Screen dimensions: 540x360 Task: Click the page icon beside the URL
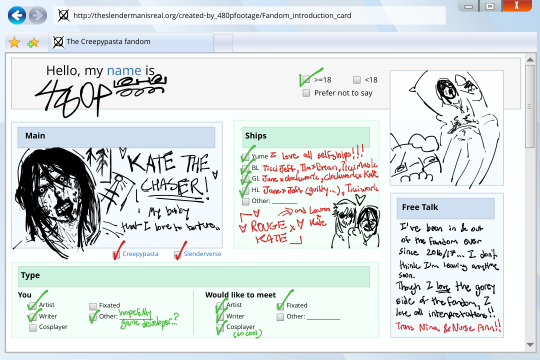click(x=63, y=16)
